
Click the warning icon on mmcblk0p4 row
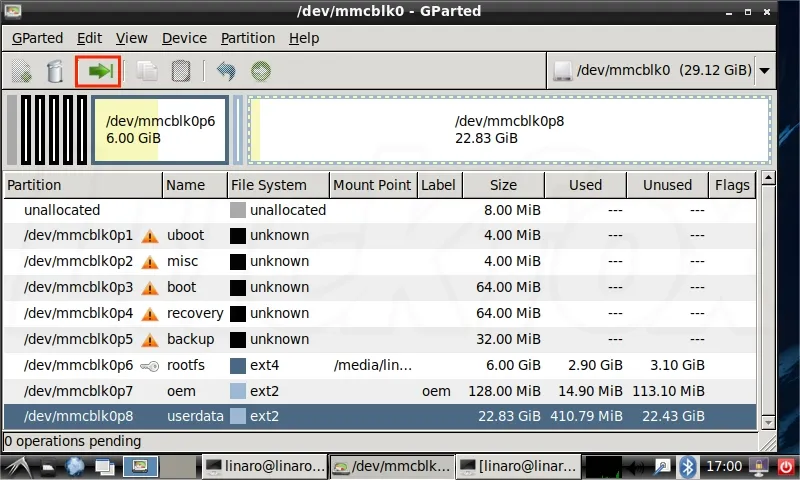coord(149,314)
